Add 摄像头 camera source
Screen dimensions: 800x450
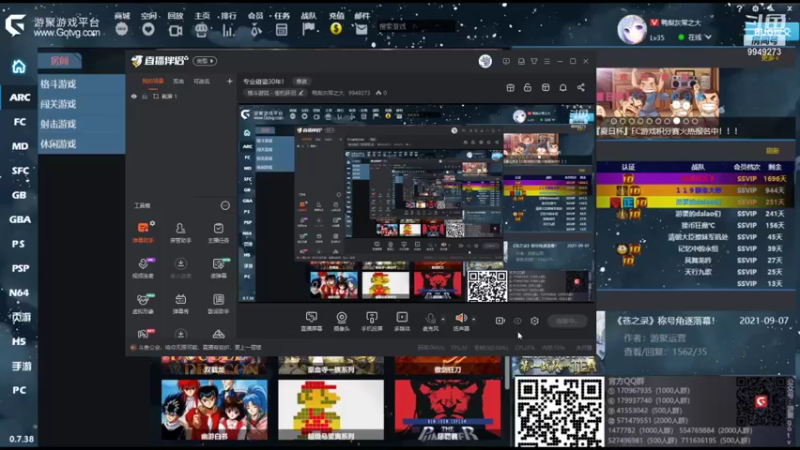(341, 321)
